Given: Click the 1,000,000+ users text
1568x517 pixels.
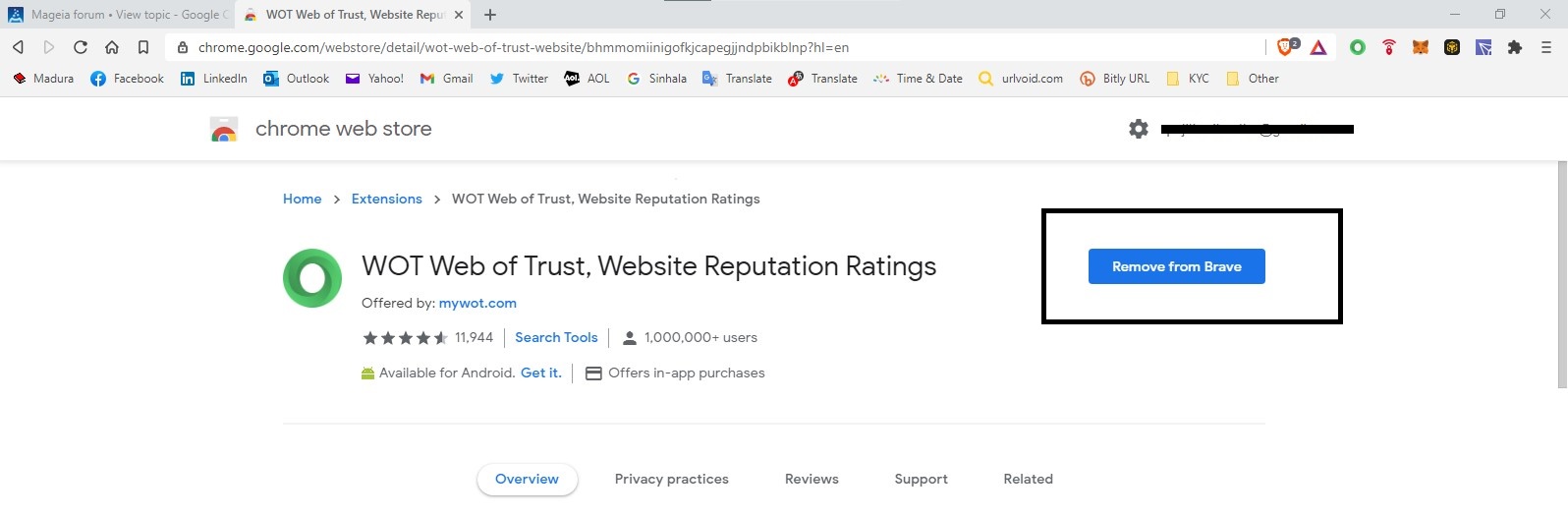Looking at the screenshot, I should (x=700, y=337).
